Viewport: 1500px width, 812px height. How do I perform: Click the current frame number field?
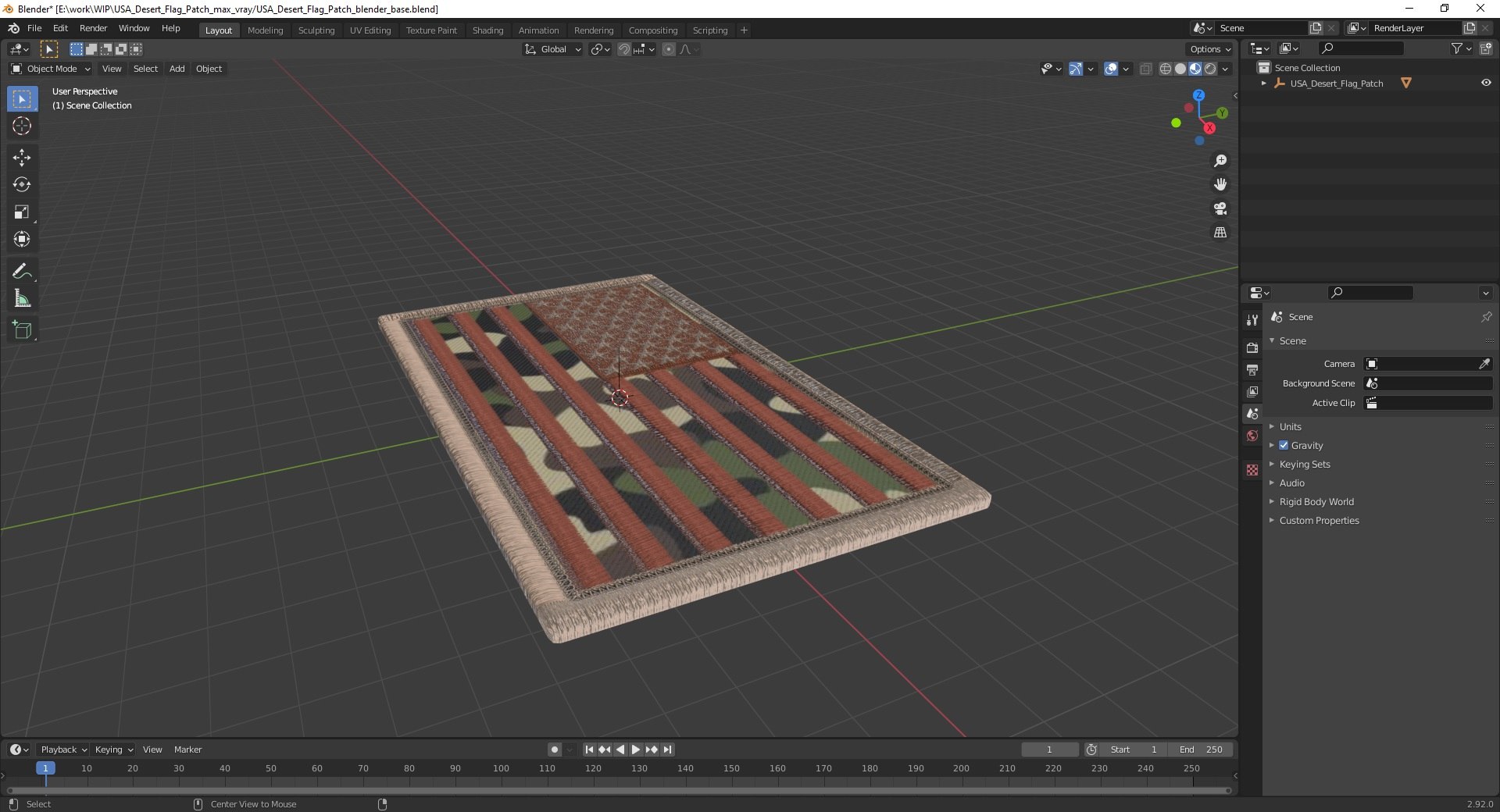point(1049,750)
